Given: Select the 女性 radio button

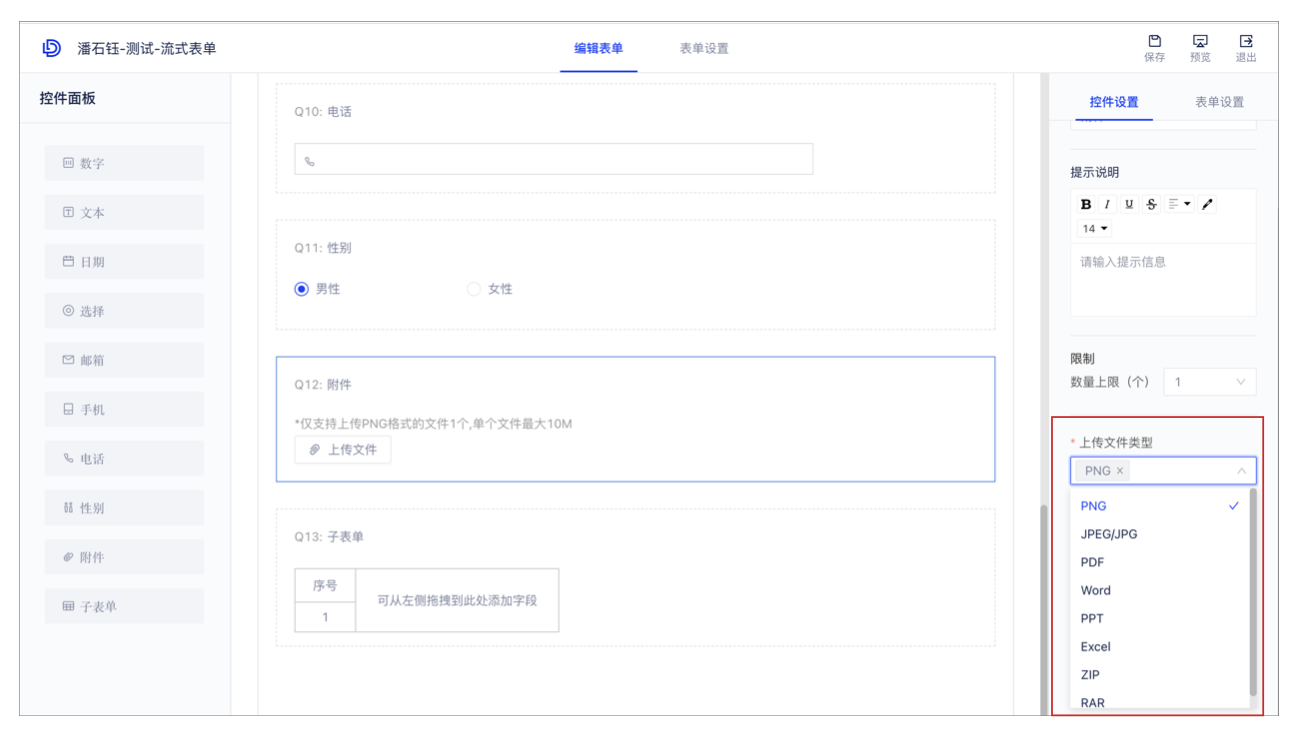Looking at the screenshot, I should [473, 289].
